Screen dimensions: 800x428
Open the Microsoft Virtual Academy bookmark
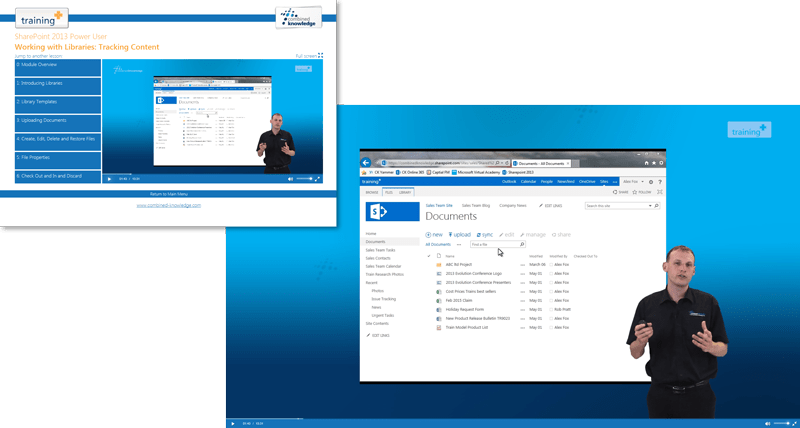pos(477,172)
